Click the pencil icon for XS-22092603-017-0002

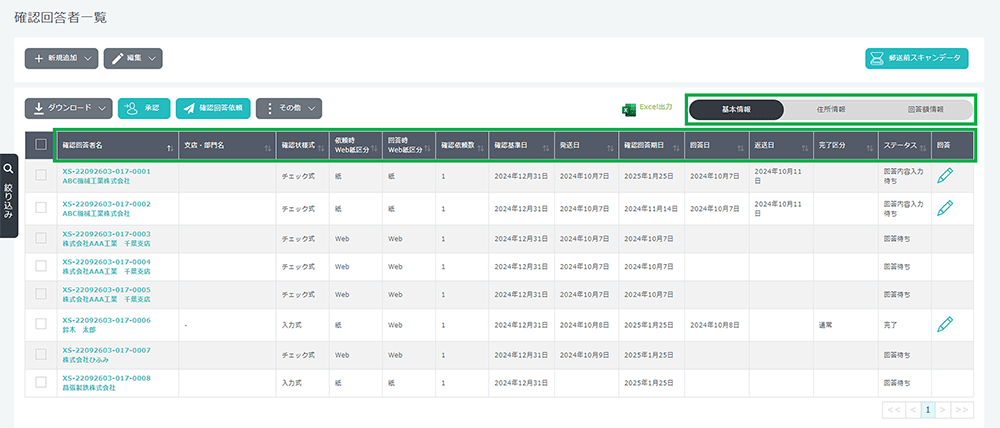(x=945, y=207)
